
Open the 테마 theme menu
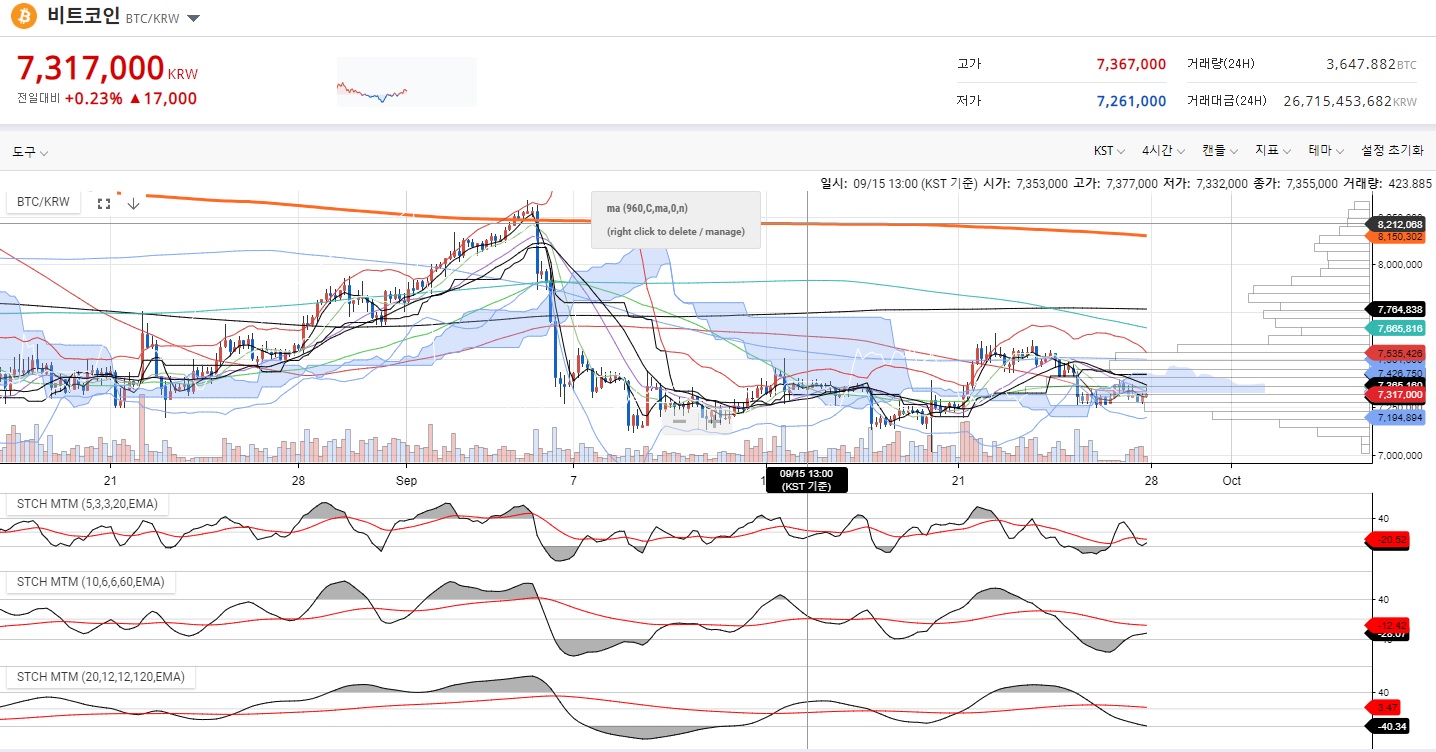[x=1326, y=151]
